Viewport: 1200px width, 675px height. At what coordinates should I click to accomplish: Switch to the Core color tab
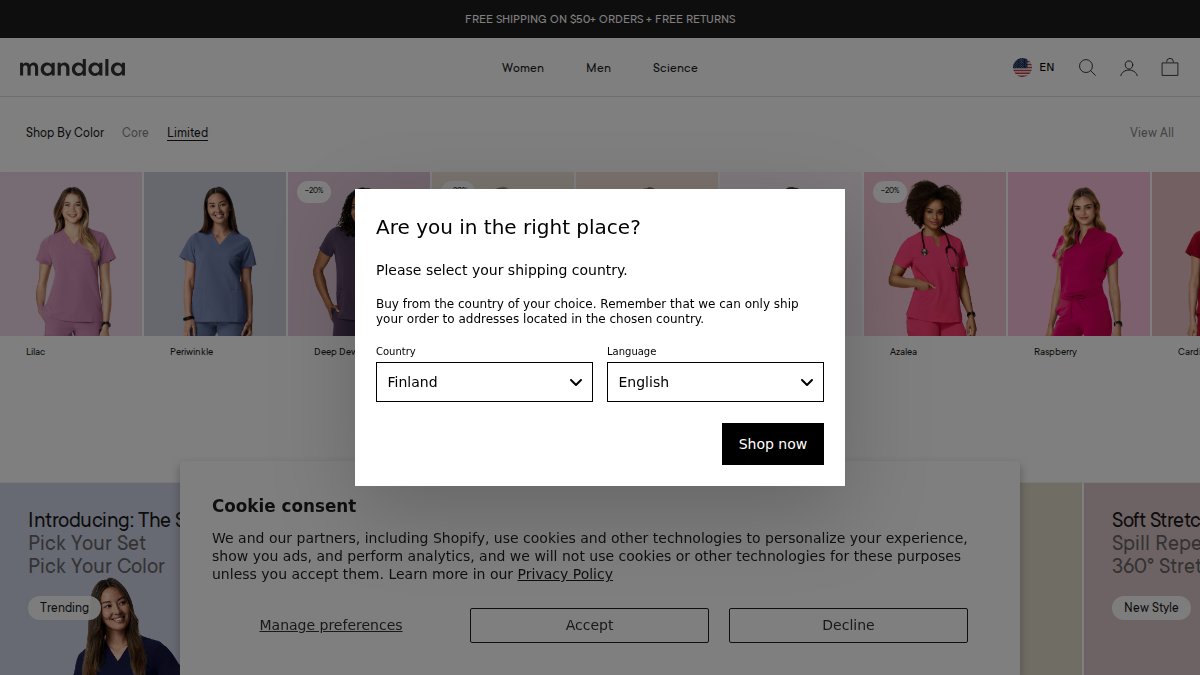pos(135,132)
